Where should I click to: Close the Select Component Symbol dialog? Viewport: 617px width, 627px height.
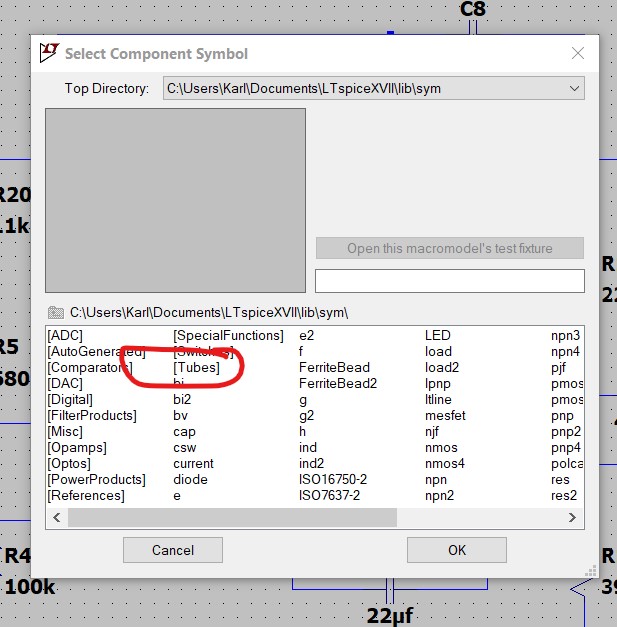578,53
